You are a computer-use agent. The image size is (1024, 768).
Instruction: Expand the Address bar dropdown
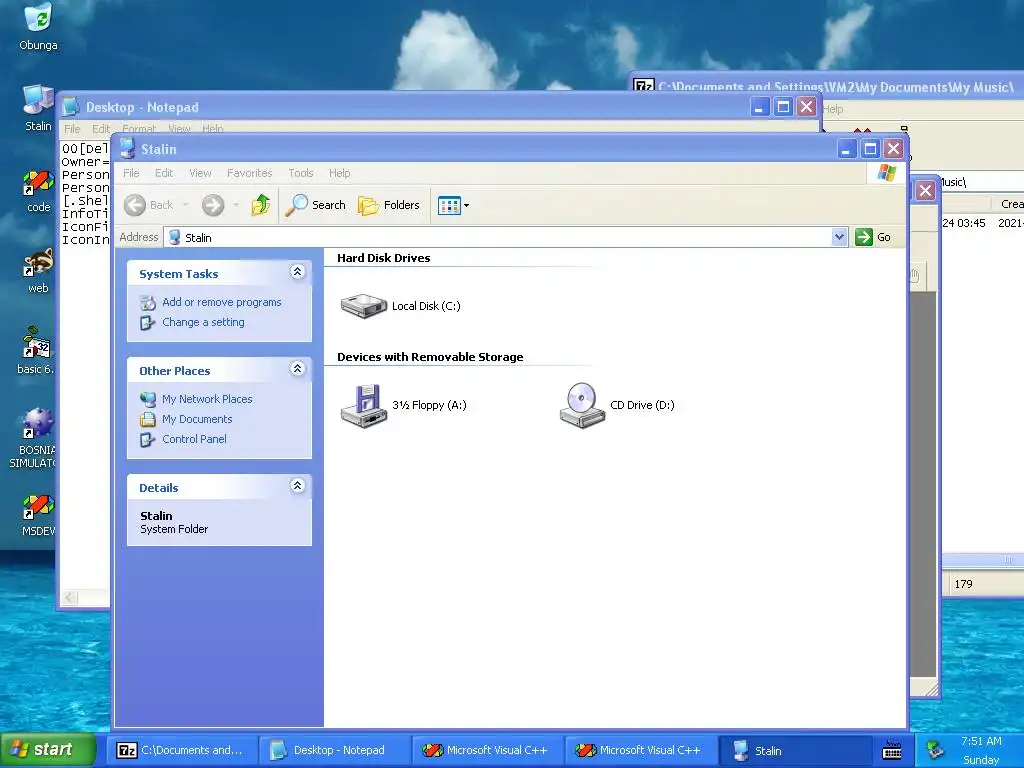coord(839,237)
